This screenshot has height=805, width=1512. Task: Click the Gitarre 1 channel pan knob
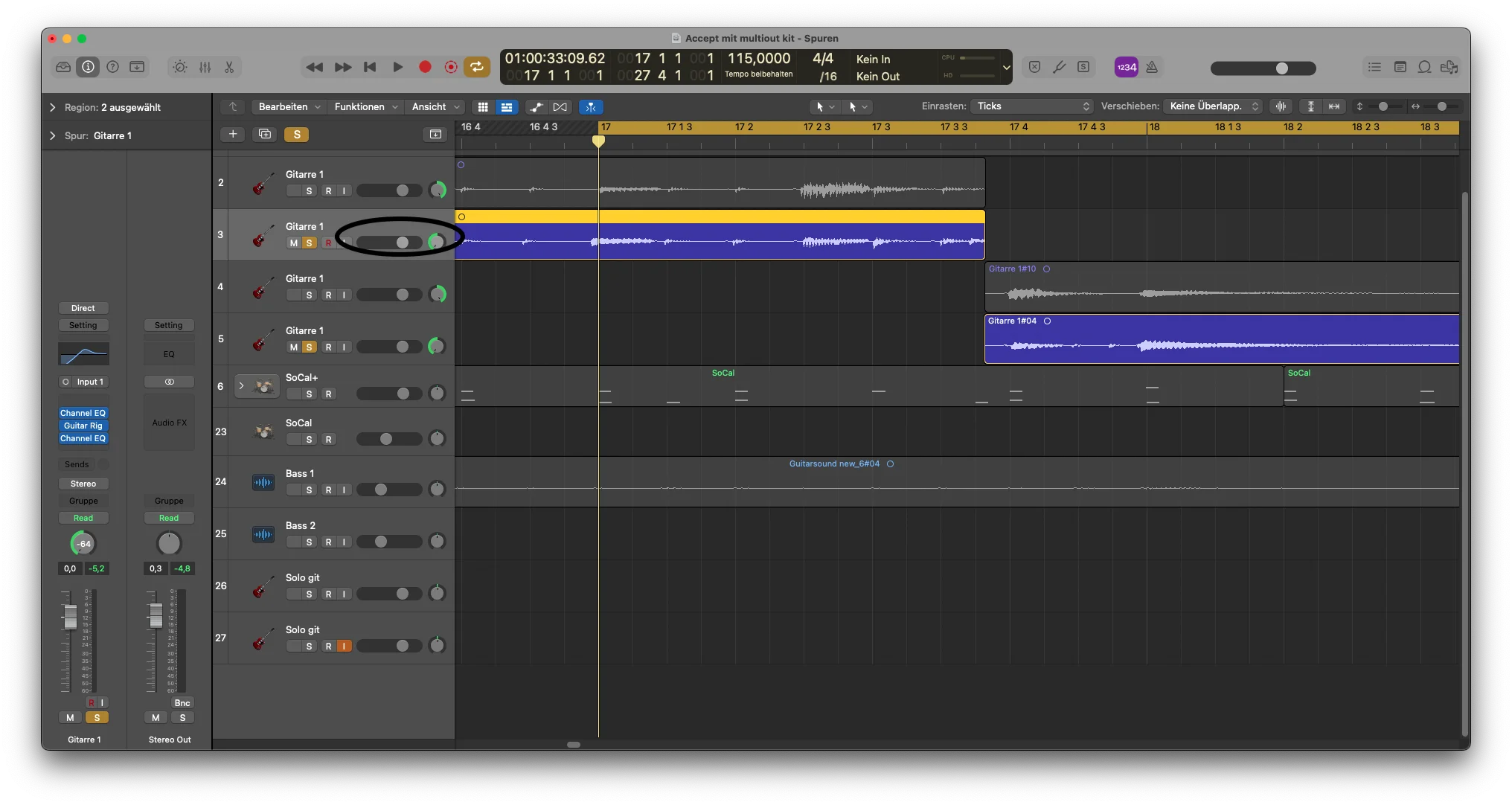point(83,544)
